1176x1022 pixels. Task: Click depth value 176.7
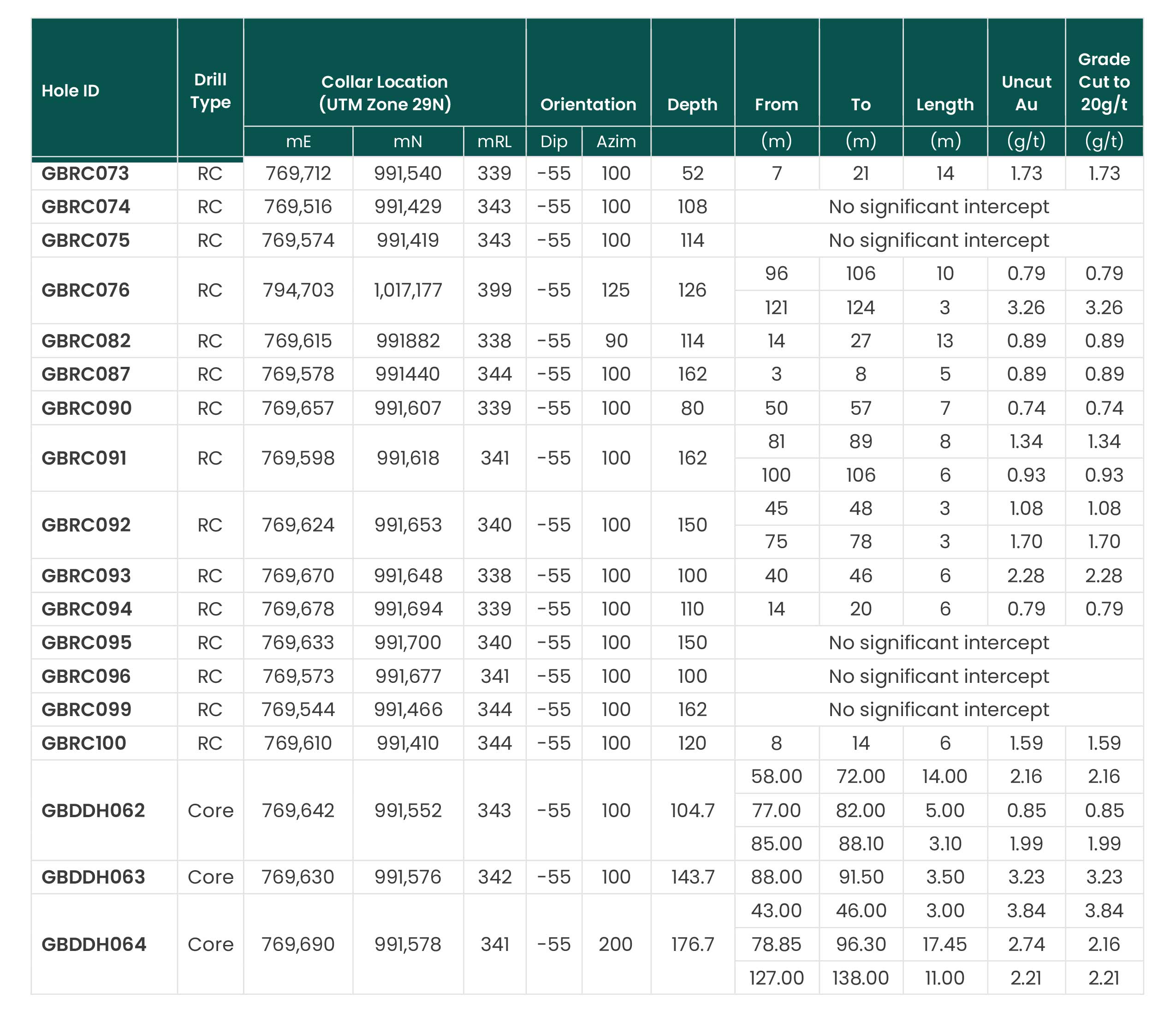(x=692, y=944)
